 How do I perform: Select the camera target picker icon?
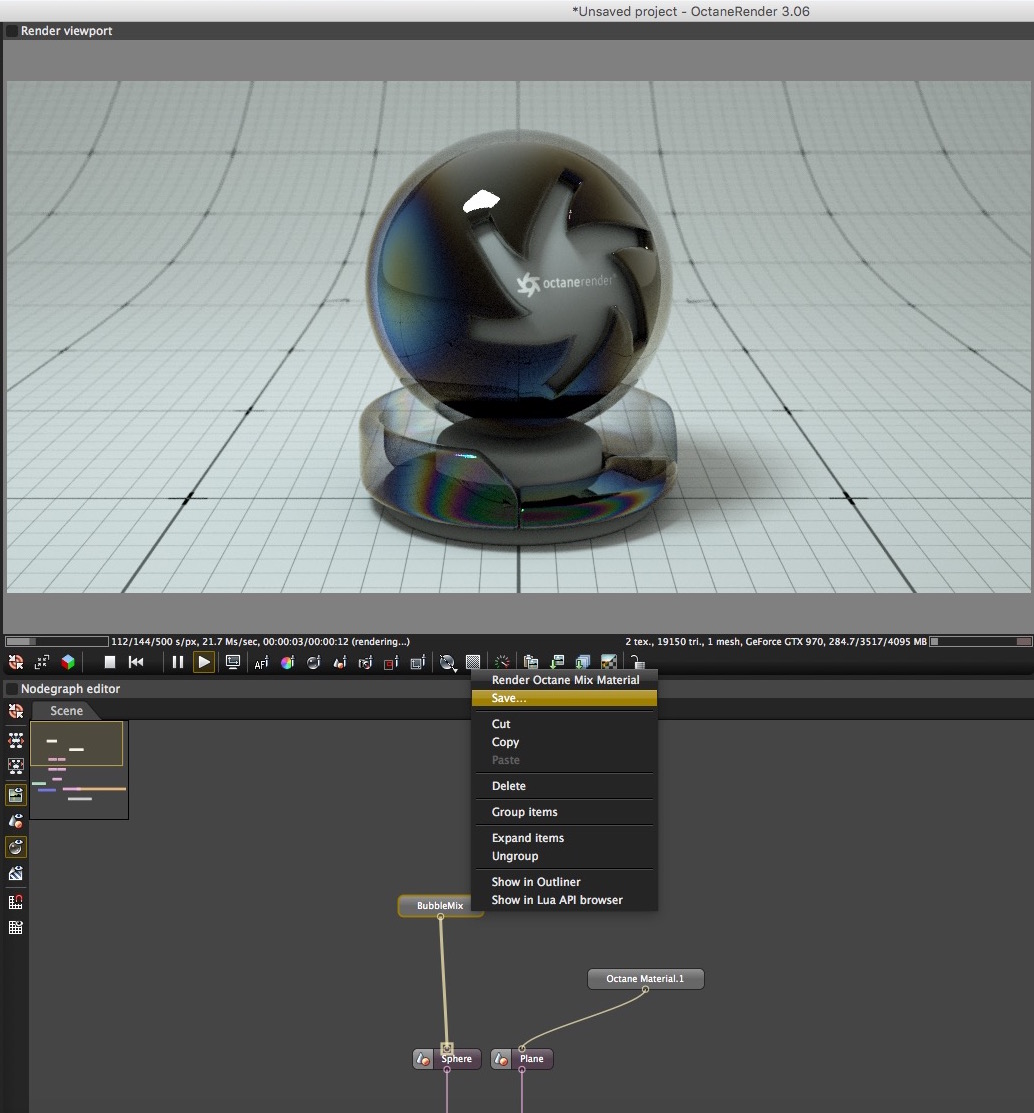coord(365,662)
